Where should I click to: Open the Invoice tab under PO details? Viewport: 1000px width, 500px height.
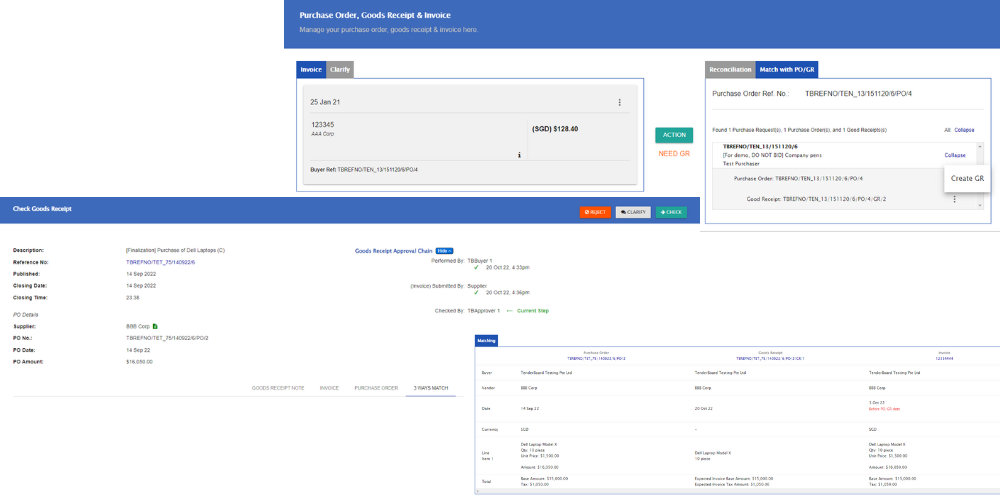[x=329, y=388]
